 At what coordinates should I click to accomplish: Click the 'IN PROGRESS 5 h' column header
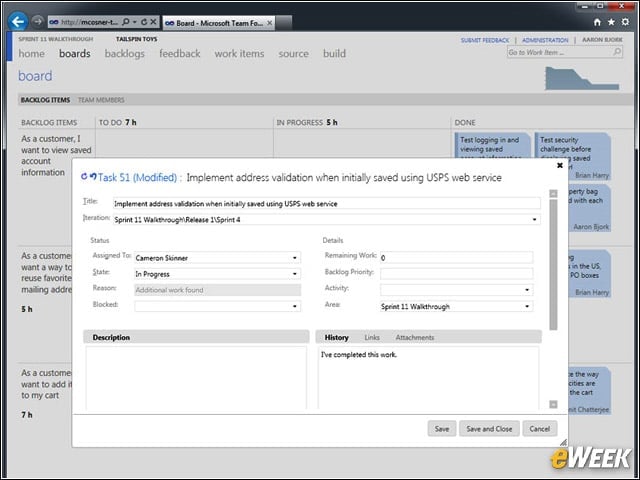(x=307, y=122)
